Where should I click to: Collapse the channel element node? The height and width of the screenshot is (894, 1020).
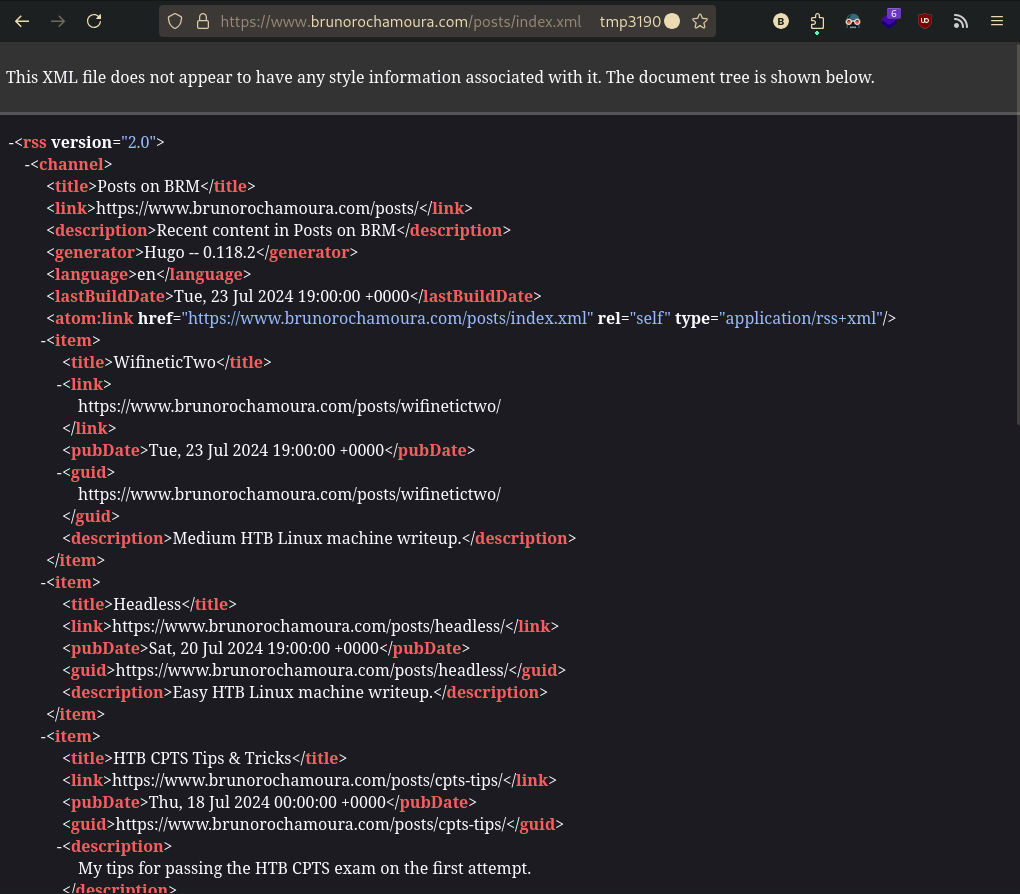pyautogui.click(x=28, y=165)
